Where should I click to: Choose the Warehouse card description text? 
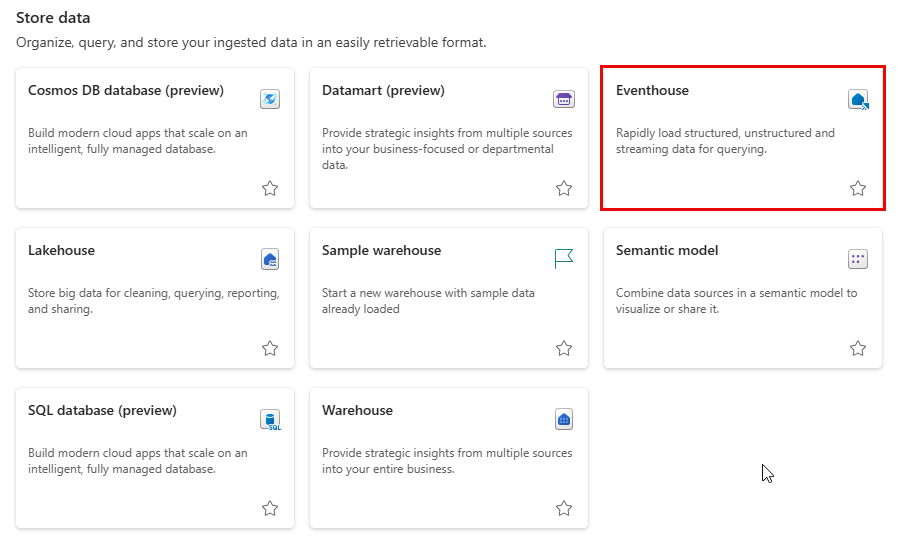tap(447, 461)
